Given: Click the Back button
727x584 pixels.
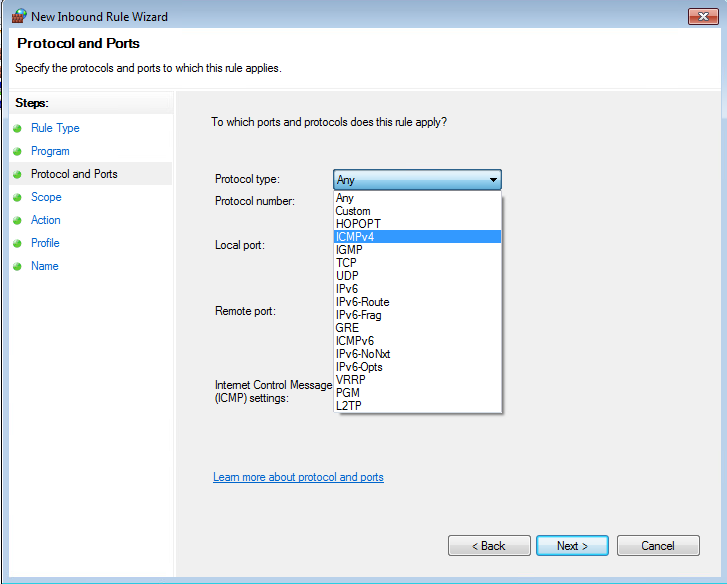Looking at the screenshot, I should click(x=489, y=546).
